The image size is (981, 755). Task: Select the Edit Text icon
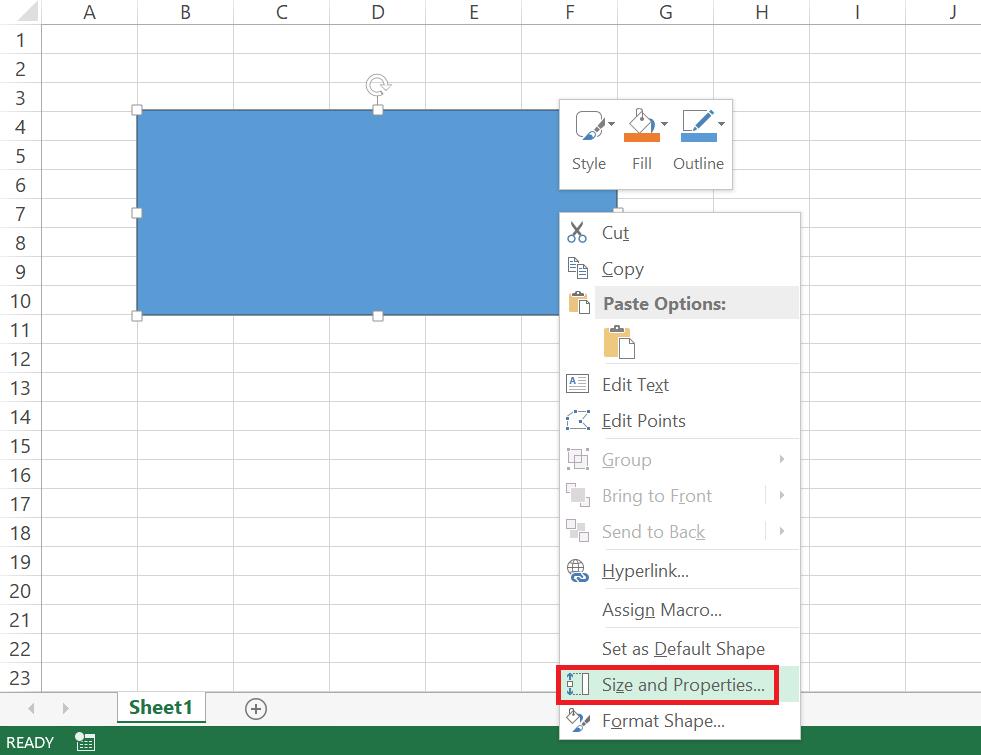(577, 383)
